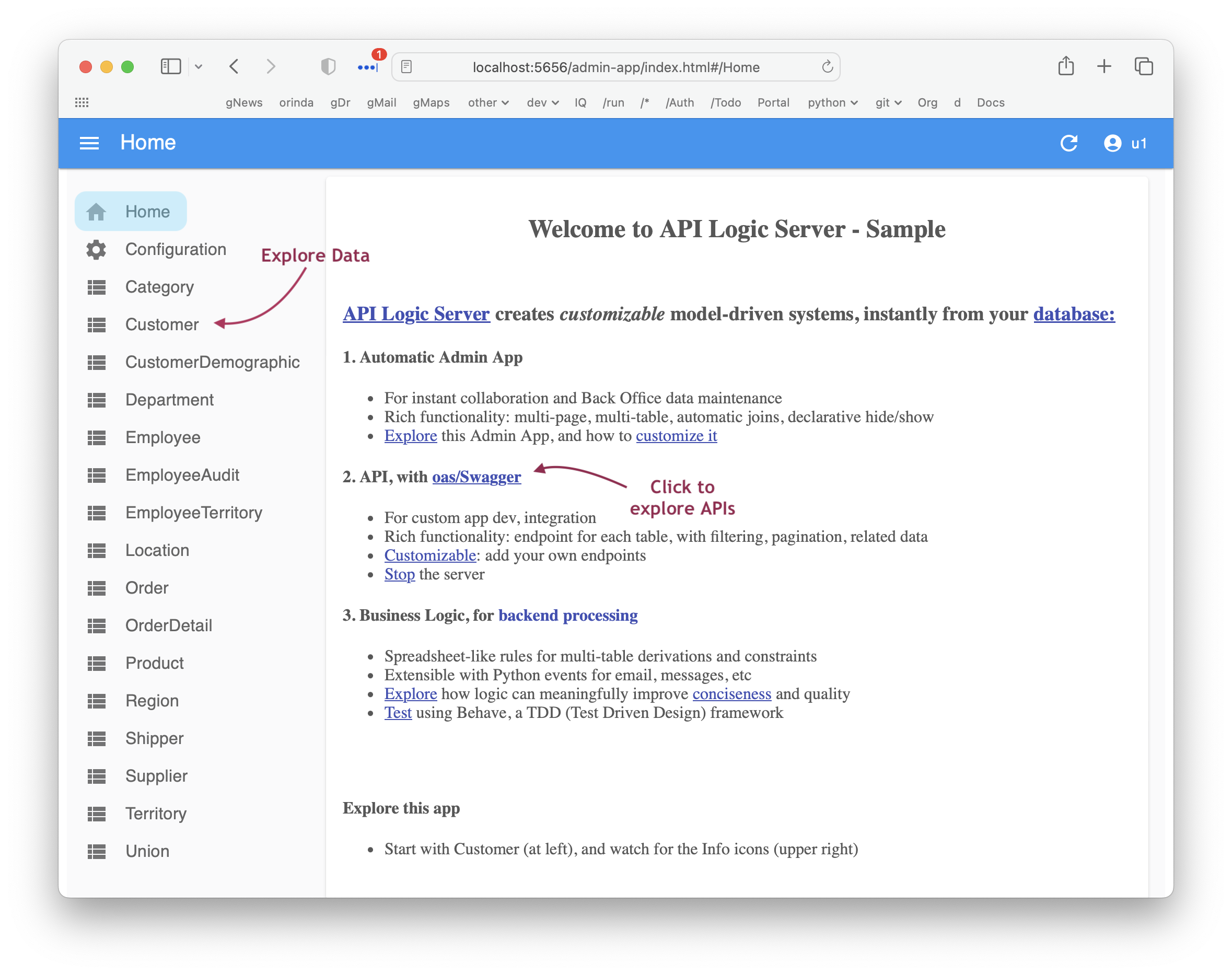This screenshot has height=975, width=1232.
Task: Click the localhost address bar field
Action: tap(615, 67)
